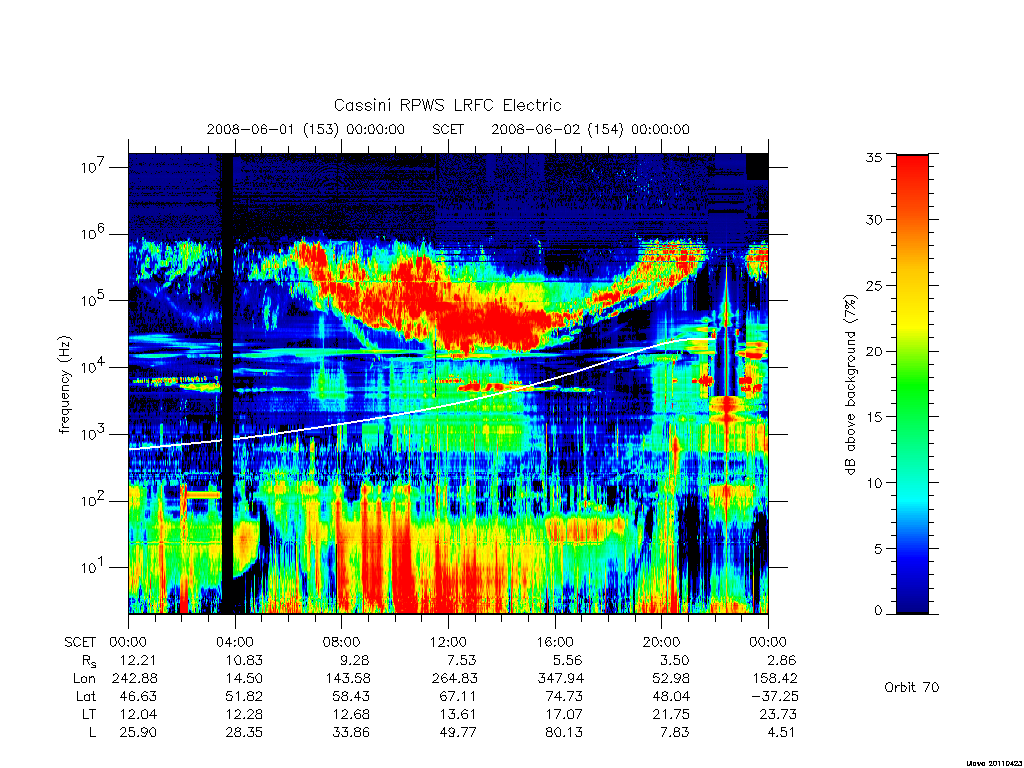This screenshot has width=1024, height=768.
Task: Click LT value 13.61
Action: pyautogui.click(x=458, y=714)
